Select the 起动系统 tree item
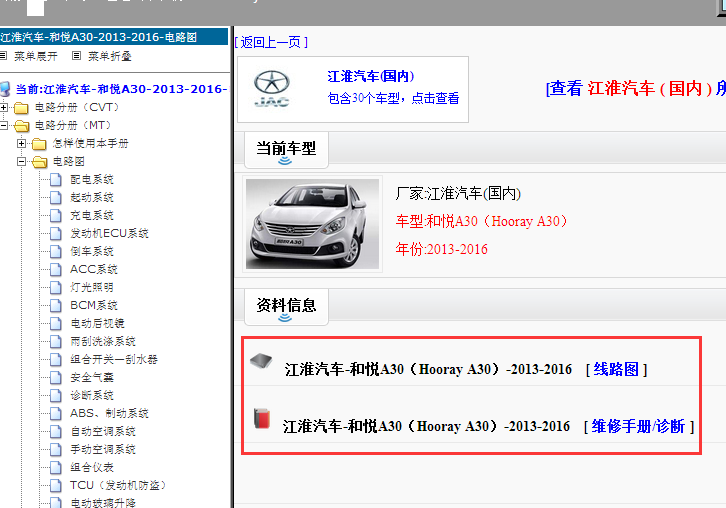726x508 pixels. click(92, 198)
